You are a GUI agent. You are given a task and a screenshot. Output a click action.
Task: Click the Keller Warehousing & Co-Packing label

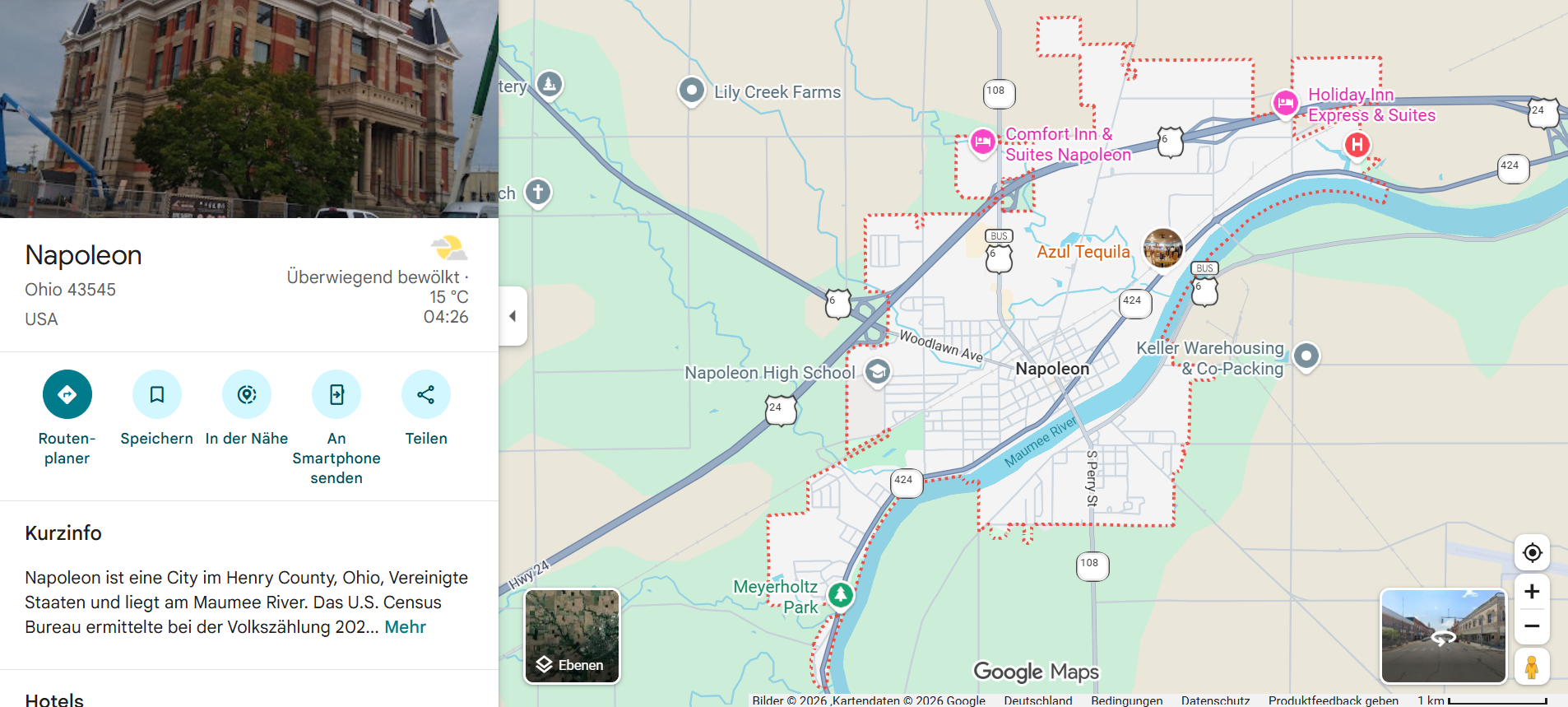[1210, 358]
